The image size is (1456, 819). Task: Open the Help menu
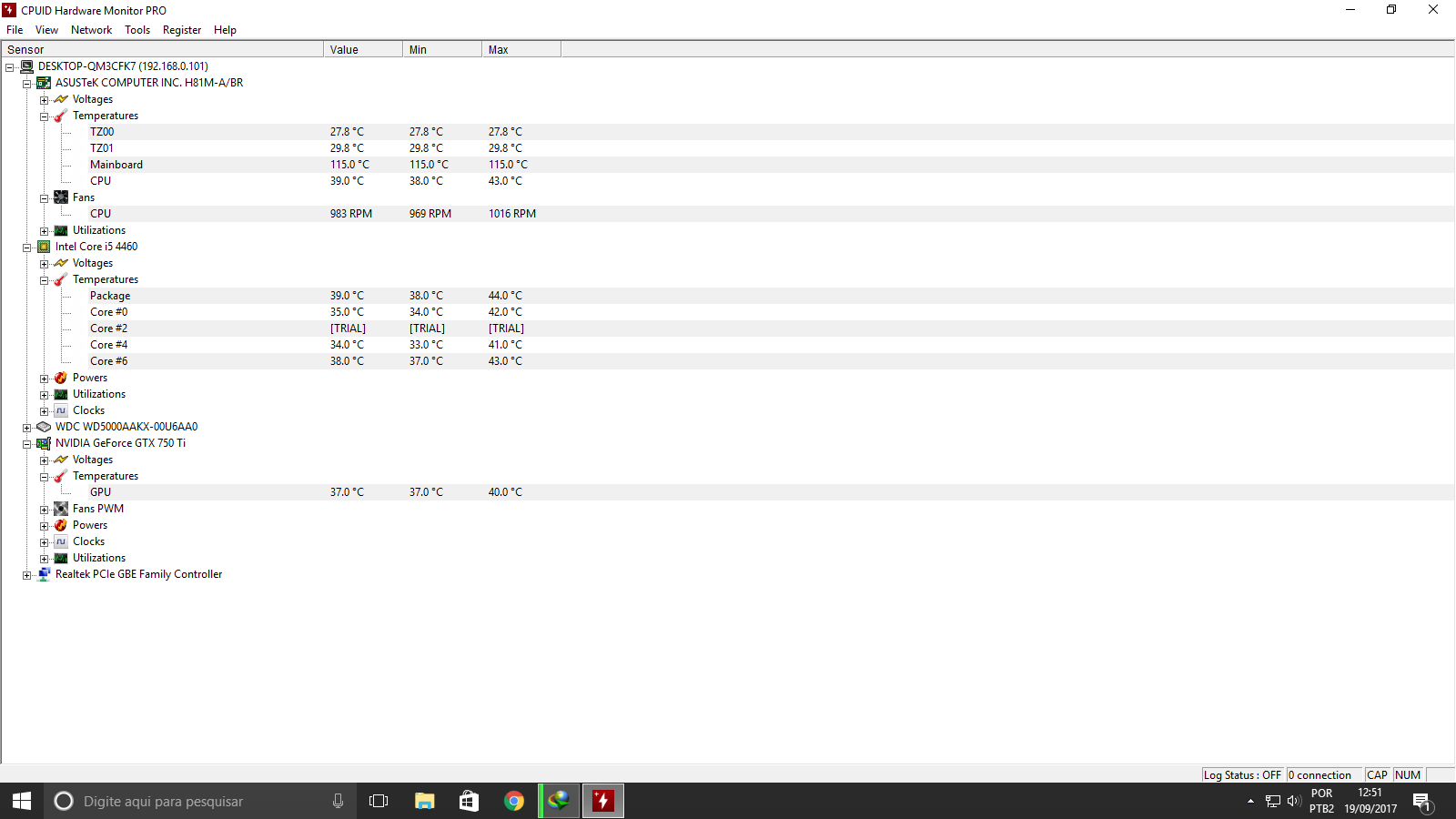point(225,30)
